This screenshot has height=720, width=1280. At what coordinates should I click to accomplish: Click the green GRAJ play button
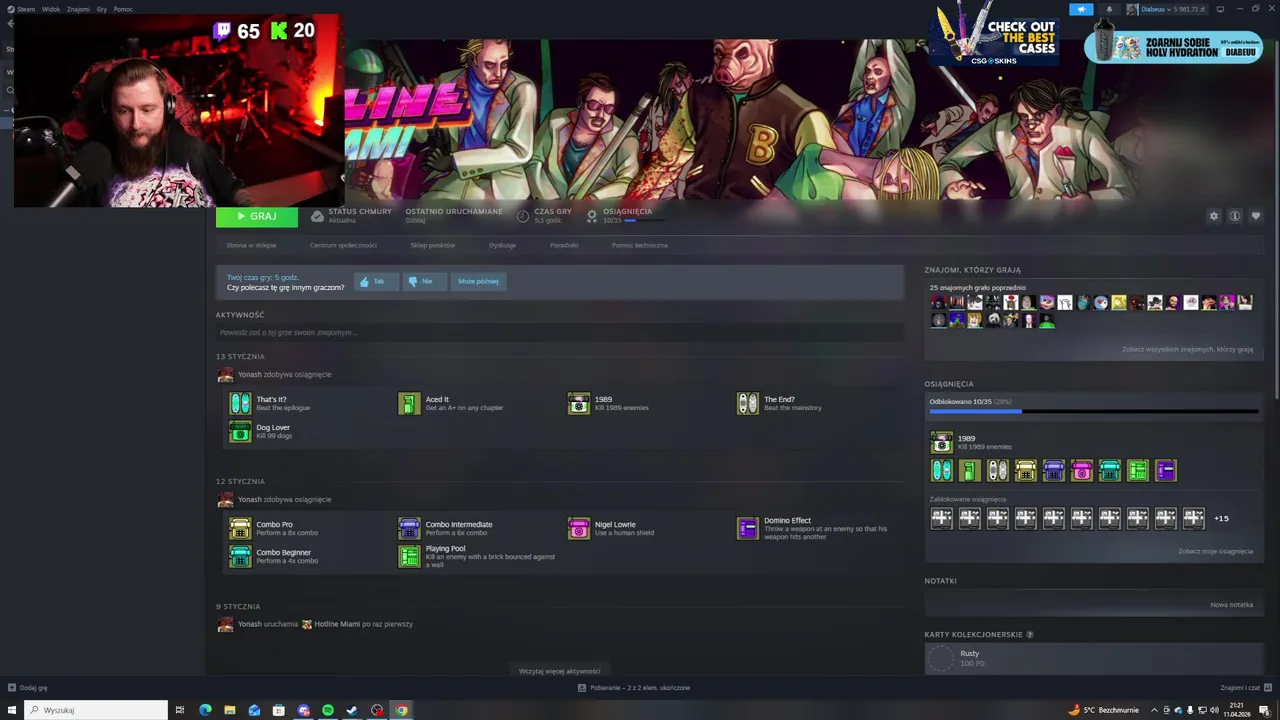pos(257,216)
